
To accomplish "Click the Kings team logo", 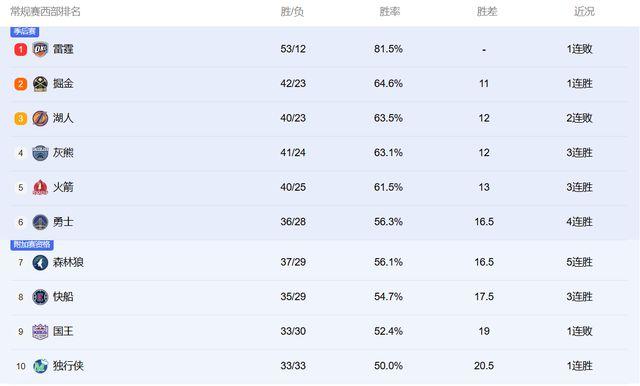I will click(40, 331).
